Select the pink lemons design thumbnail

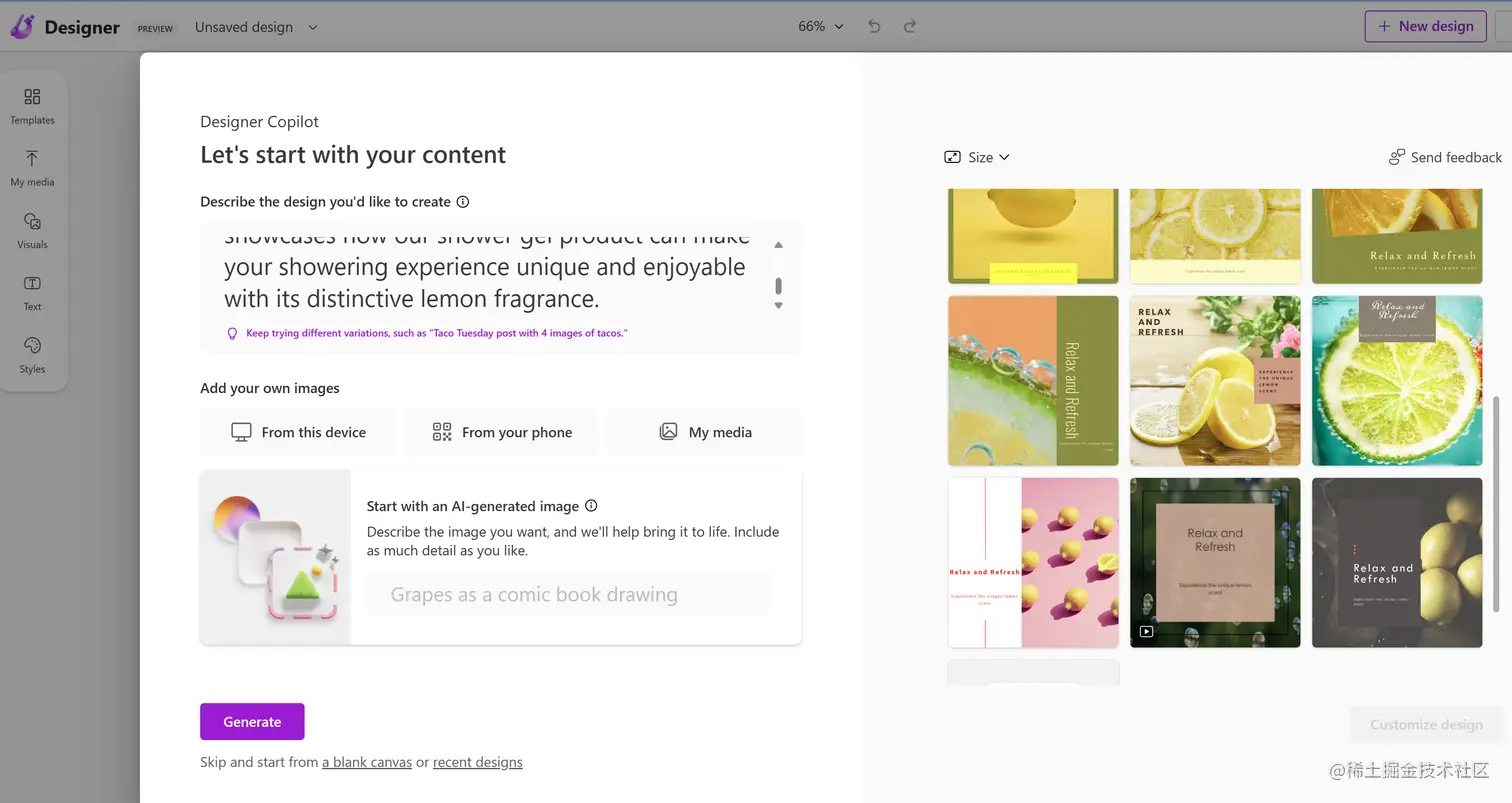point(1033,562)
